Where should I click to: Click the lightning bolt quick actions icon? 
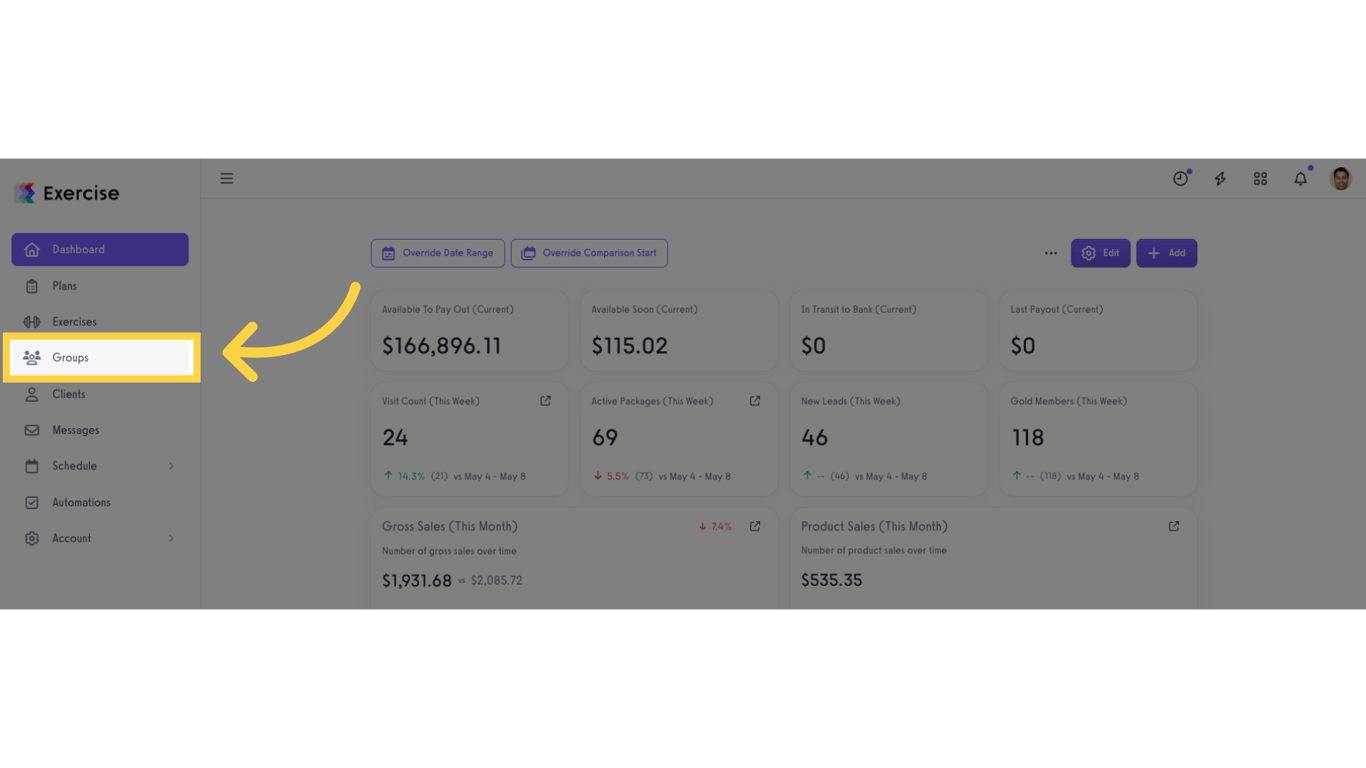tap(1220, 179)
